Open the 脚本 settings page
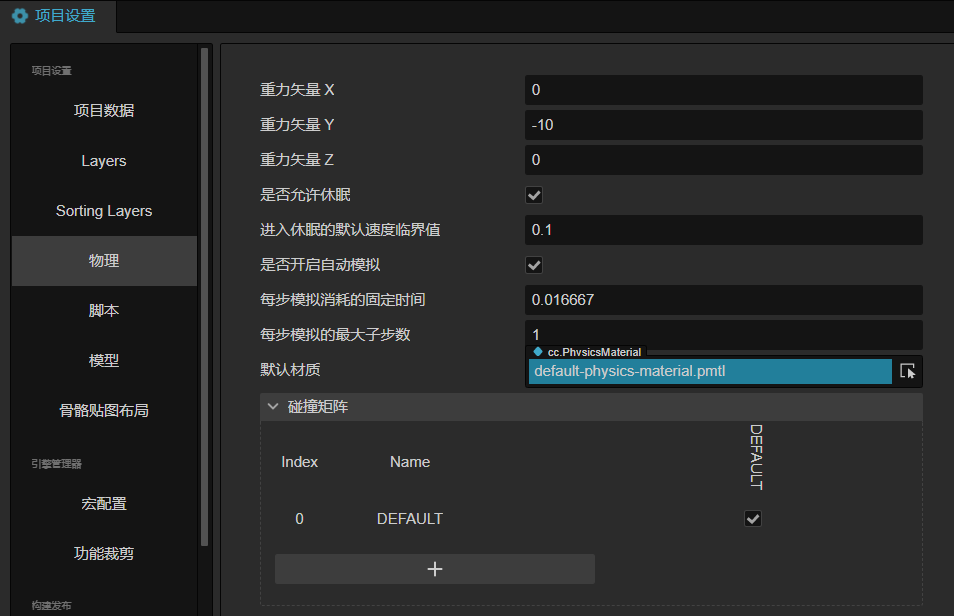 (104, 310)
